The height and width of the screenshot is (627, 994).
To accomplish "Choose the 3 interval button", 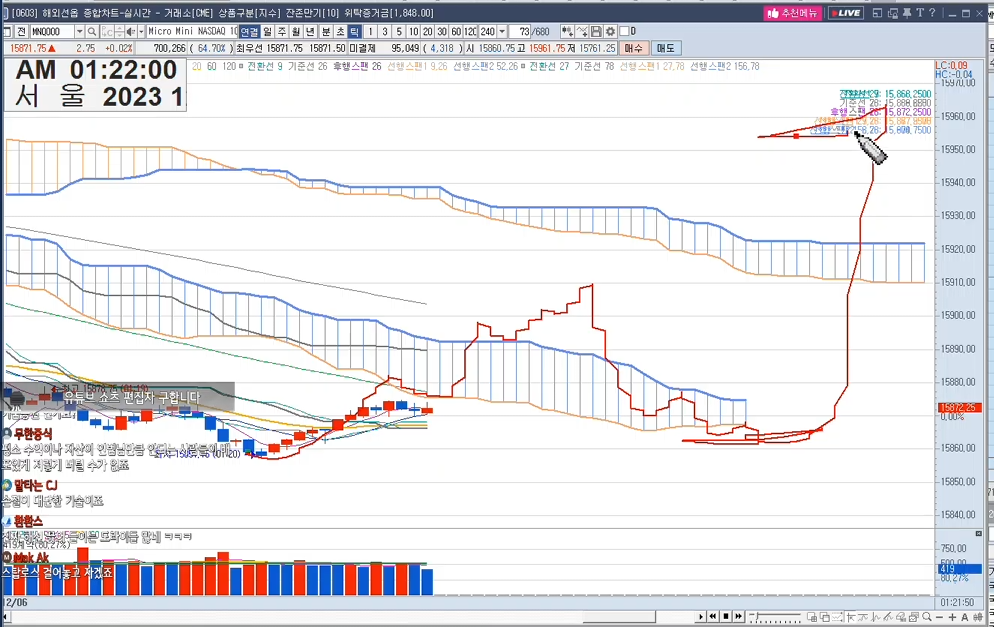I will coord(385,32).
